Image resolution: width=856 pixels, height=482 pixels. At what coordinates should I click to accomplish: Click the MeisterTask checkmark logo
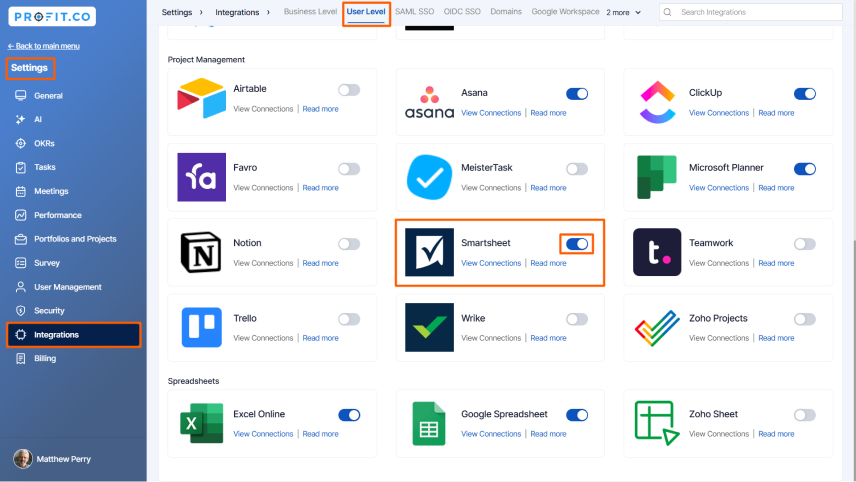[429, 177]
